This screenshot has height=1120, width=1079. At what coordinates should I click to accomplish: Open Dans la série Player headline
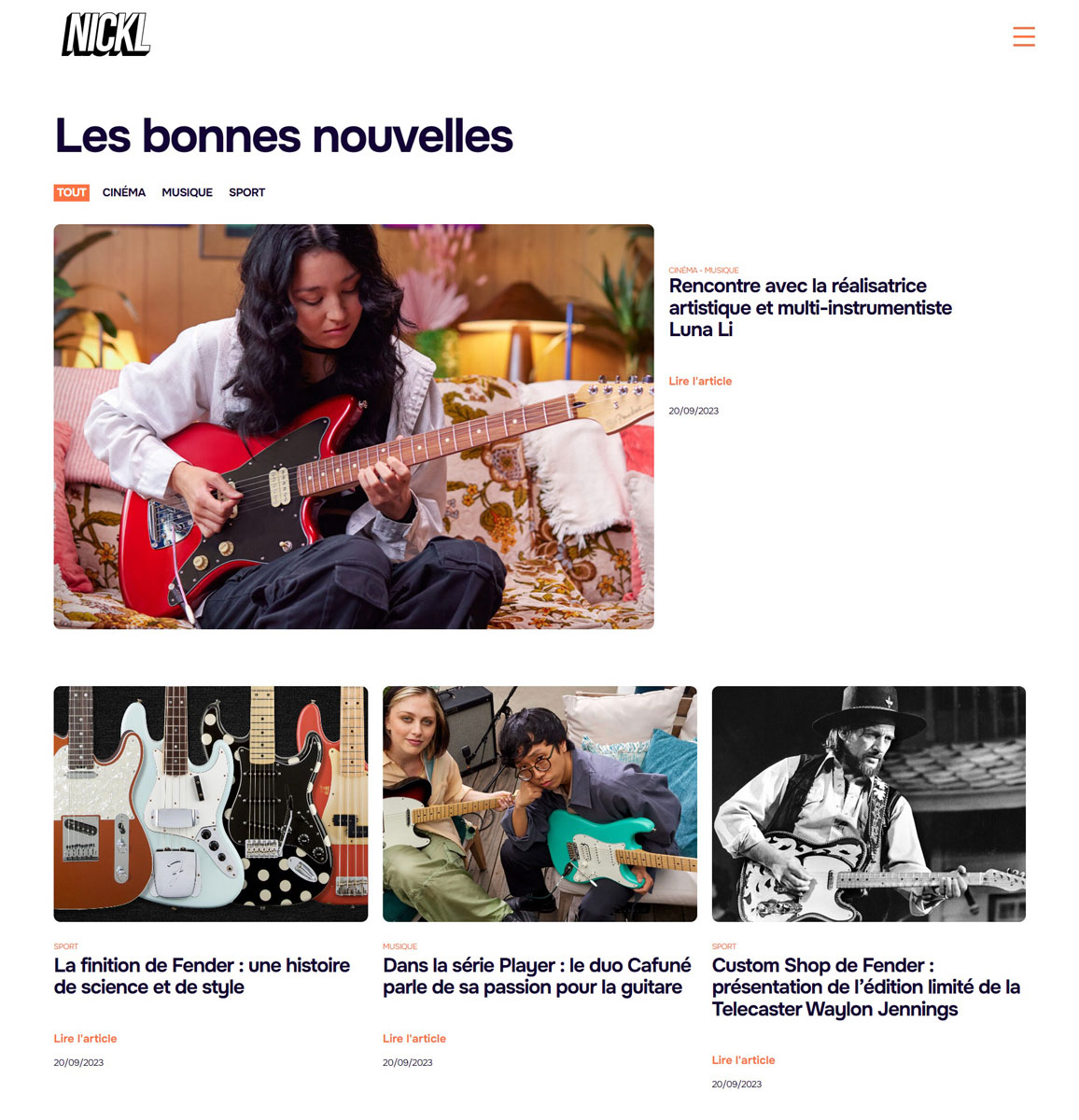tap(537, 976)
